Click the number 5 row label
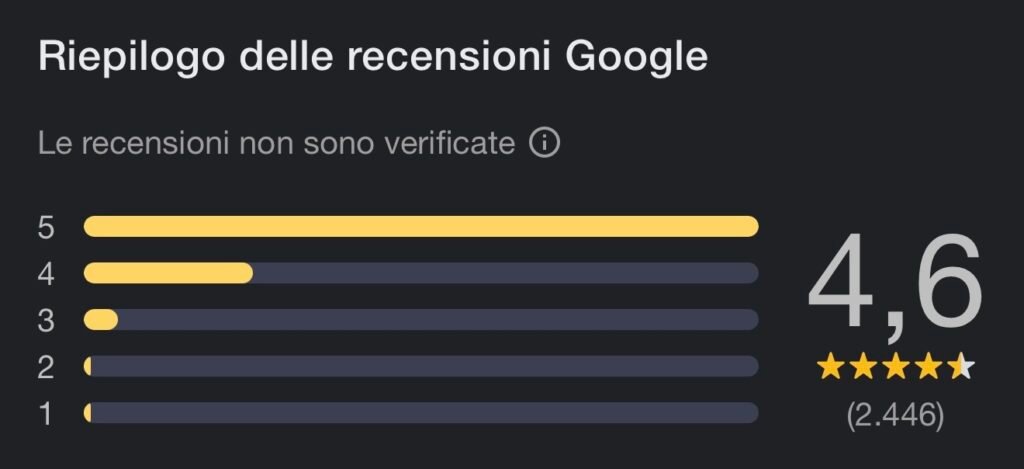Viewport: 1024px width, 469px height. click(46, 227)
